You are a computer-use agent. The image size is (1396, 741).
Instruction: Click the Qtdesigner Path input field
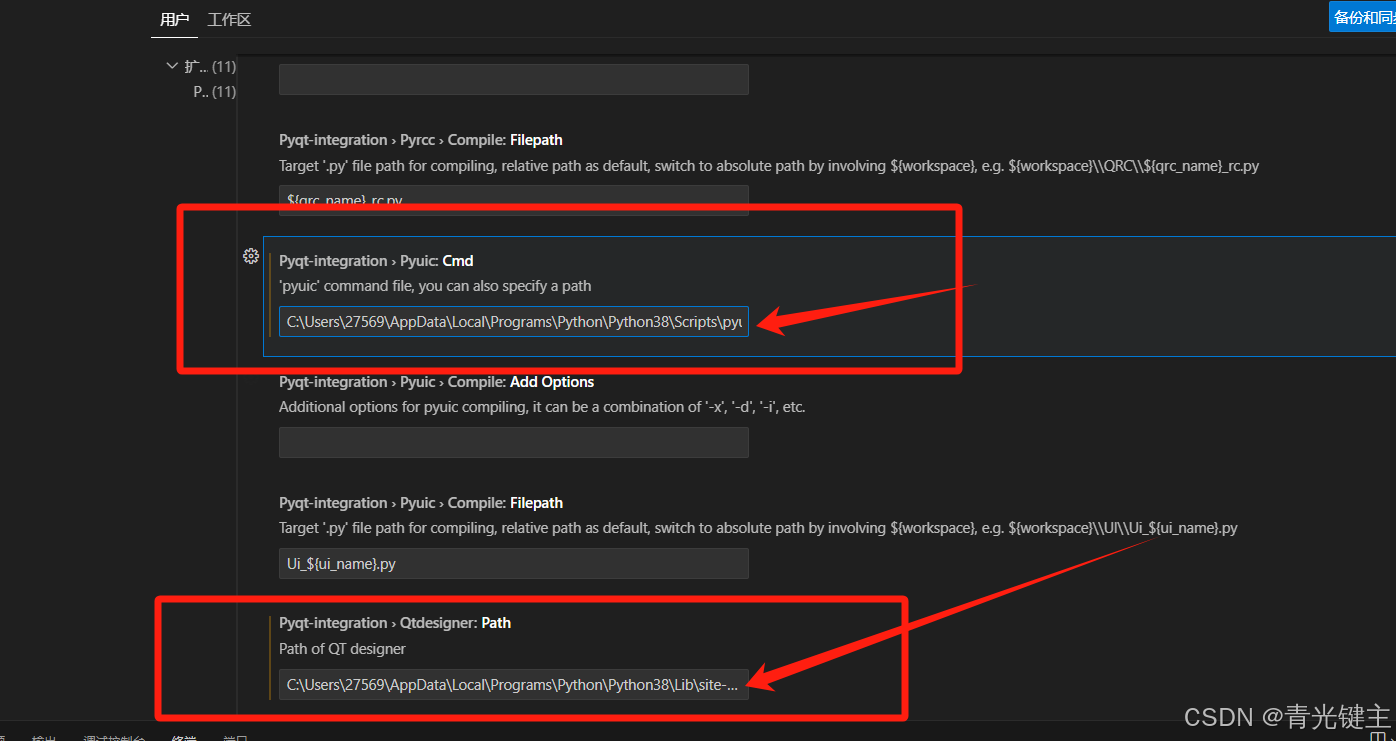coord(513,684)
